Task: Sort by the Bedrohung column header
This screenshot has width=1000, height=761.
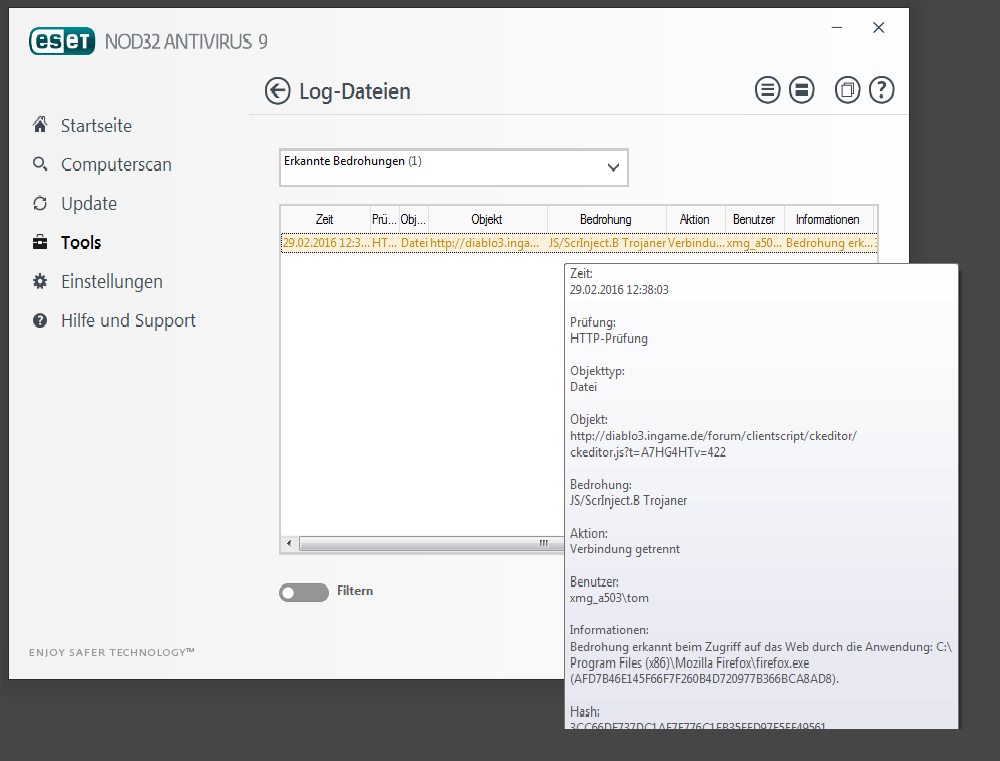Action: click(x=606, y=219)
